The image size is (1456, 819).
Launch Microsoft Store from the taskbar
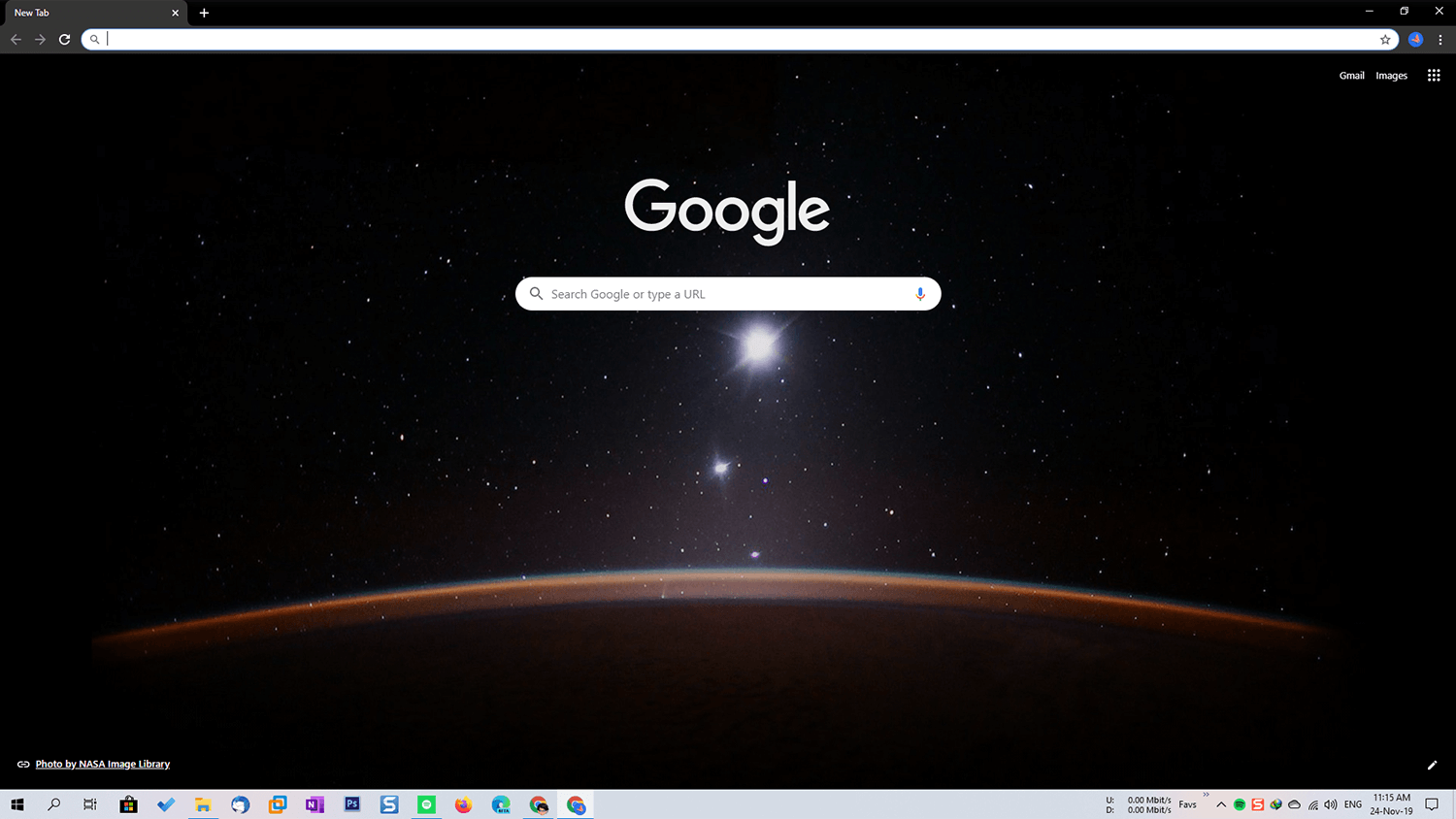(128, 804)
